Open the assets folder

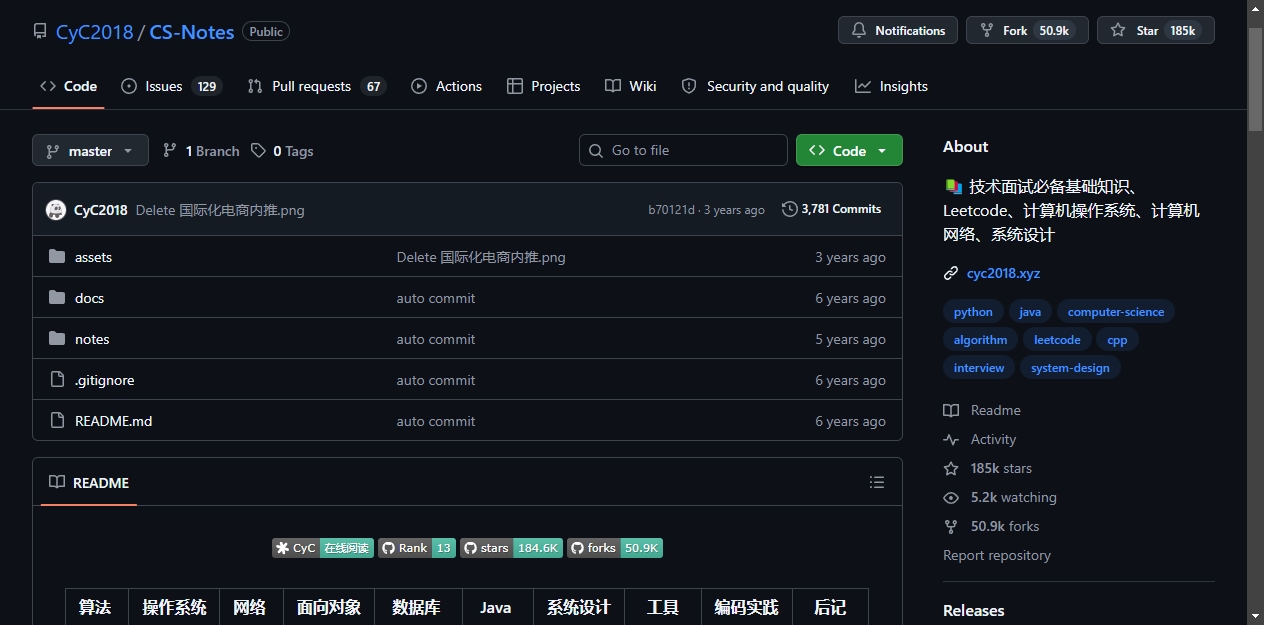(93, 257)
